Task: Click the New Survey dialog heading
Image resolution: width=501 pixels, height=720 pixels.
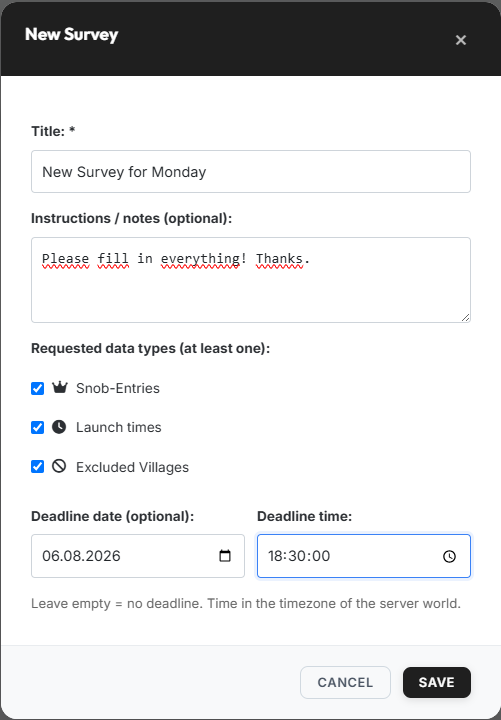Action: [72, 34]
